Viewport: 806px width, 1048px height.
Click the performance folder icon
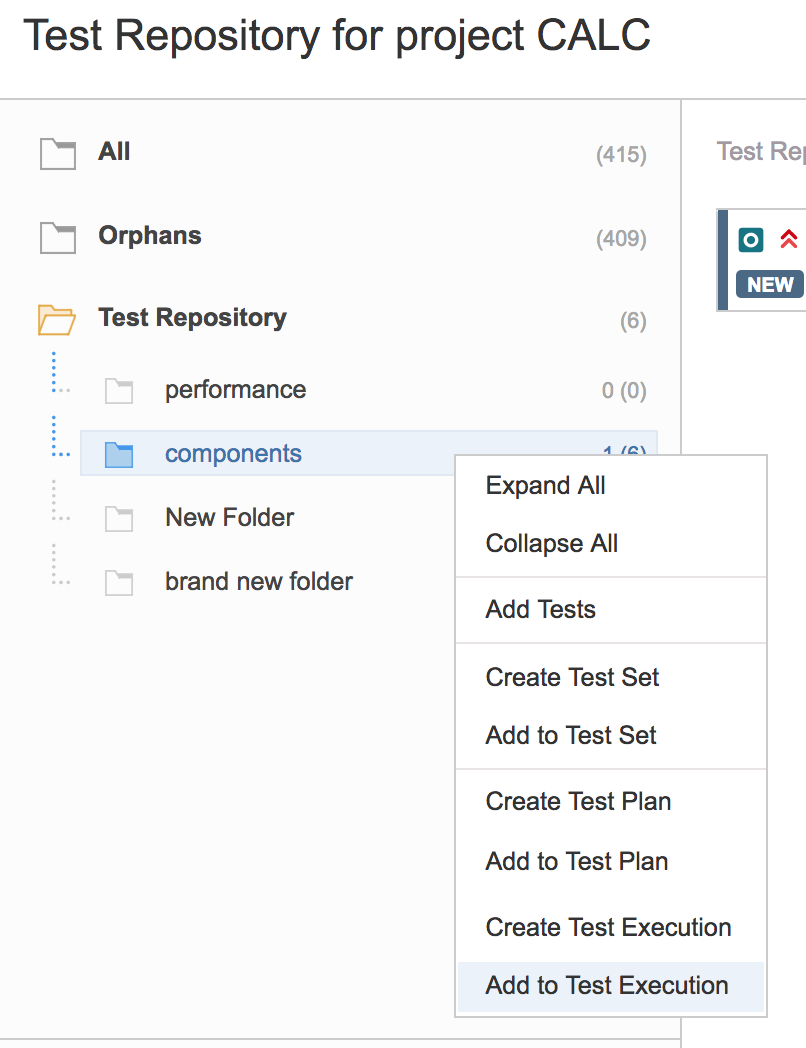[x=119, y=391]
